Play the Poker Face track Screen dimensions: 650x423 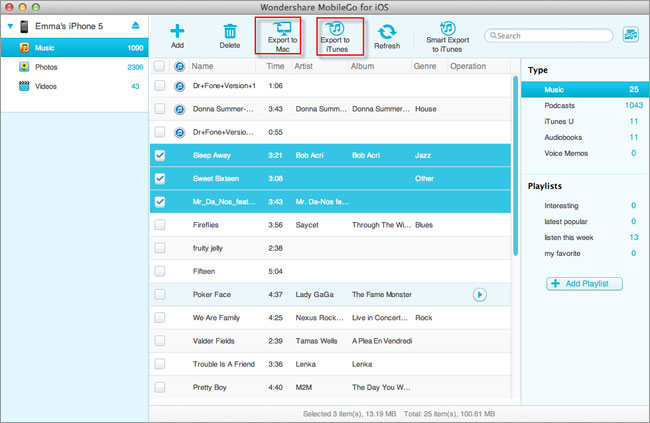[x=480, y=295]
